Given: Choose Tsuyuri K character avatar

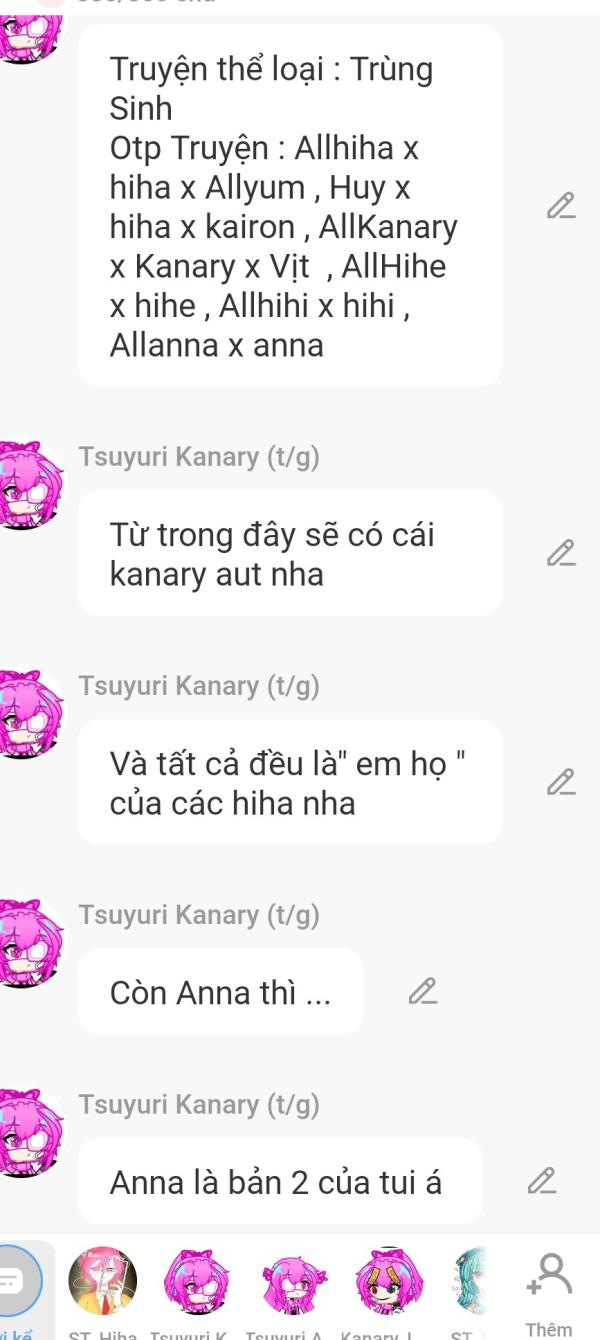Looking at the screenshot, I should point(197,1280).
